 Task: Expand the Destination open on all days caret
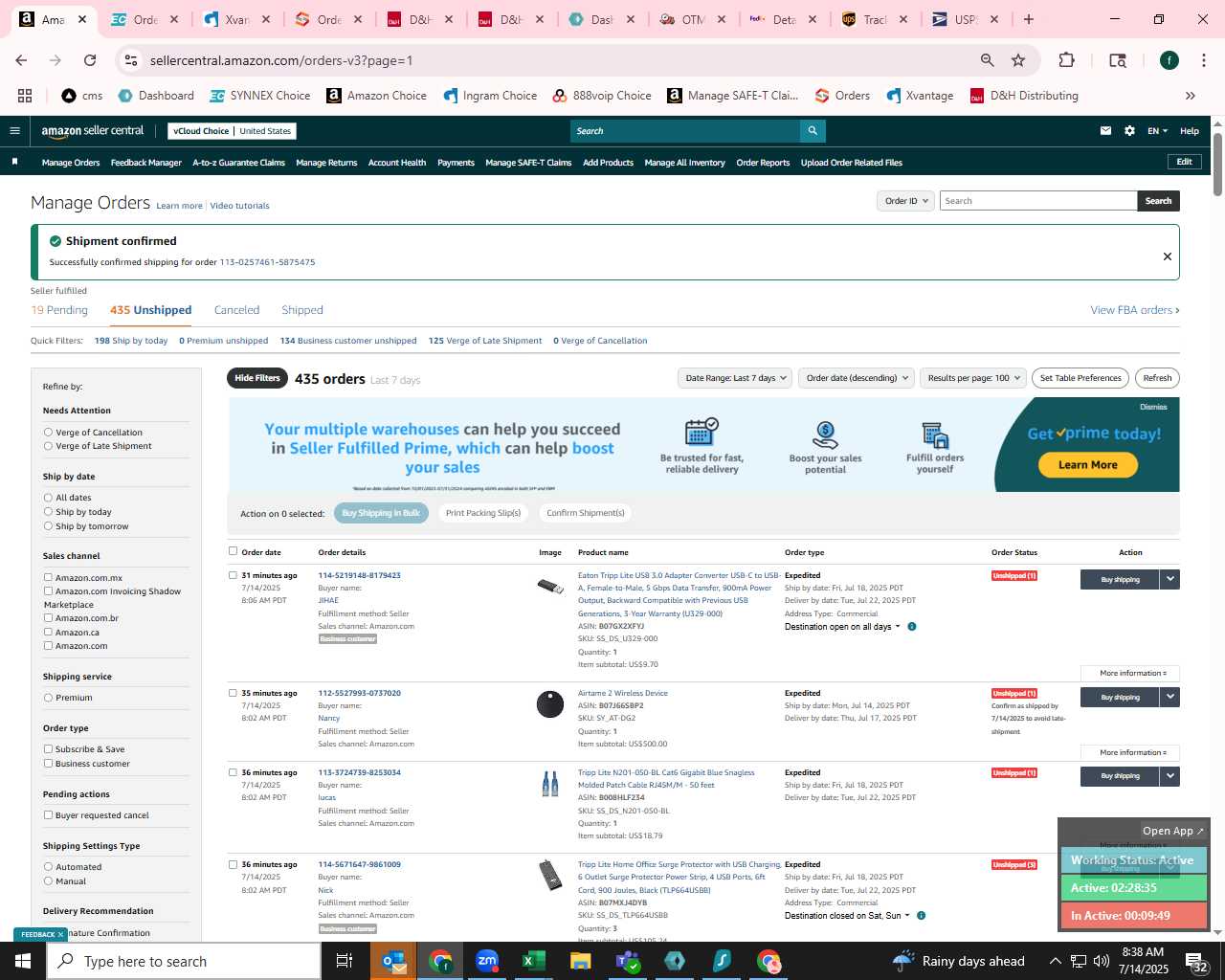point(898,627)
